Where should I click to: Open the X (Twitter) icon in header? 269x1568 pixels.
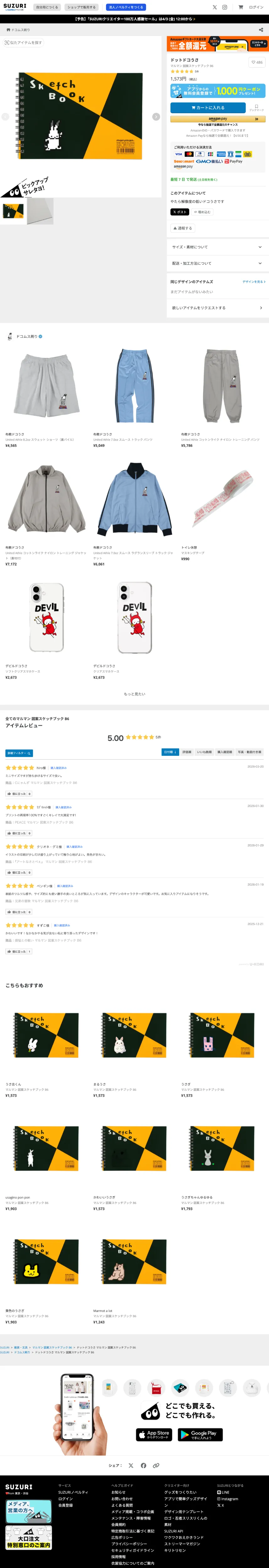click(x=215, y=7)
